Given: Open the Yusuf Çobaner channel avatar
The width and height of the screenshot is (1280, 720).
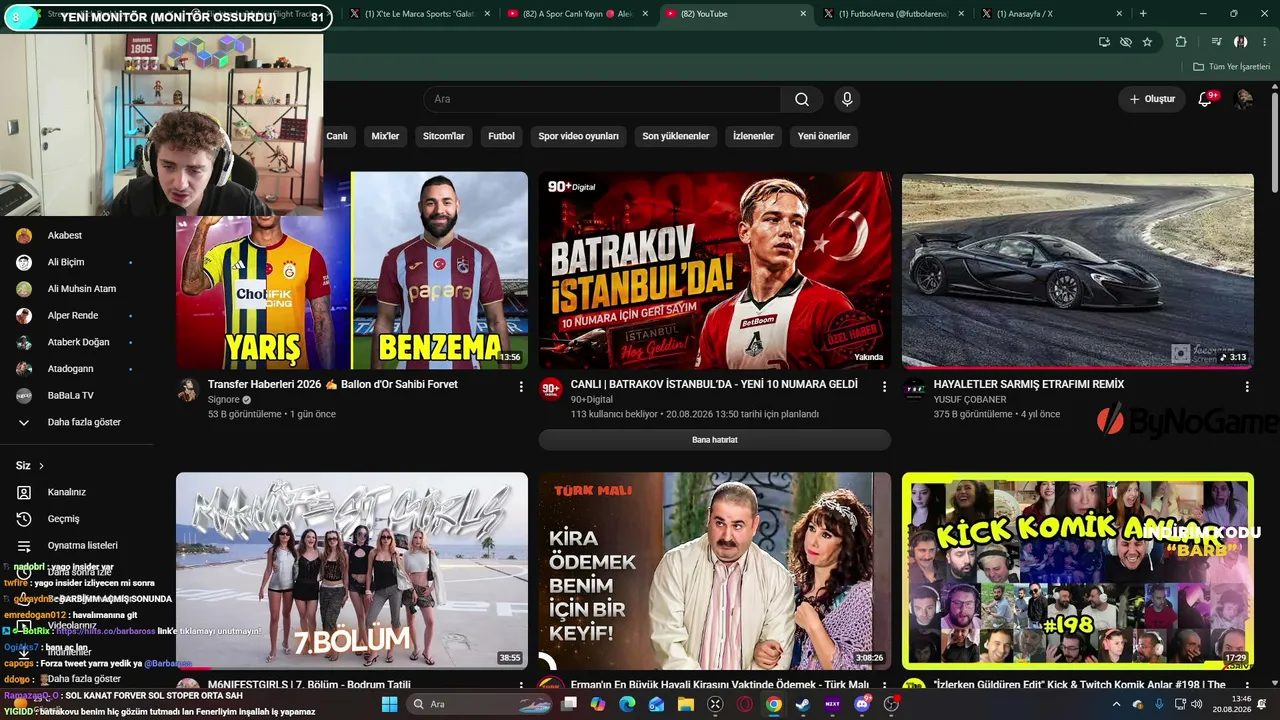Looking at the screenshot, I should (x=914, y=390).
